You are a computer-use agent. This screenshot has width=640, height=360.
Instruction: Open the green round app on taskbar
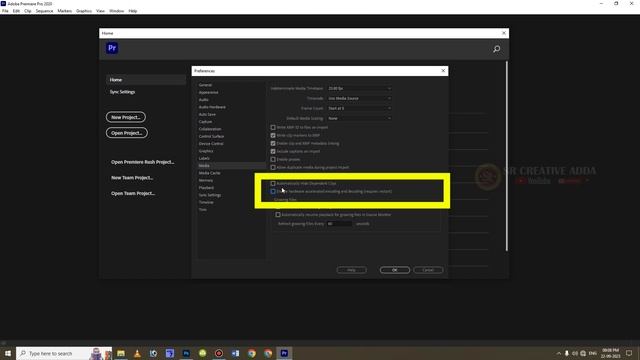click(202, 353)
